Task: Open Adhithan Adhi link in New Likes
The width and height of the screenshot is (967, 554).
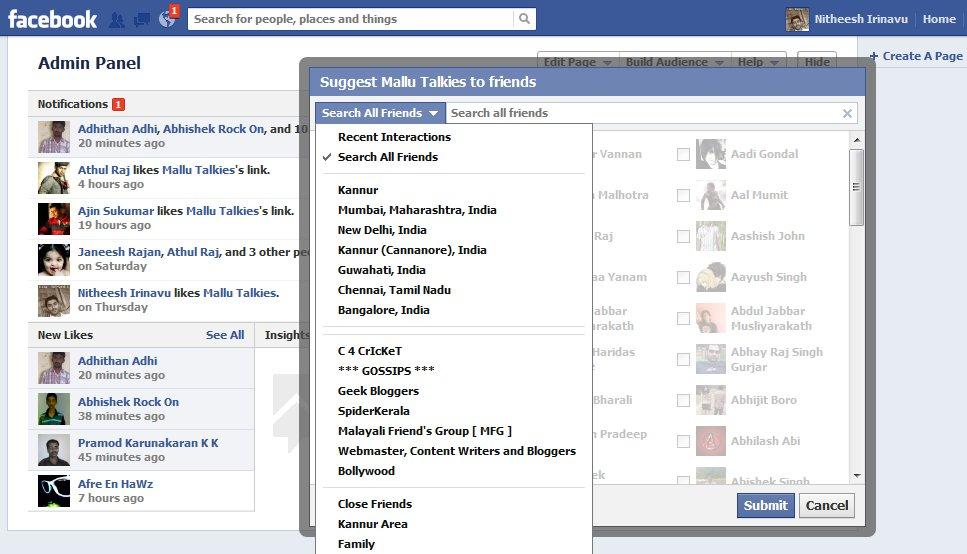Action: (117, 361)
